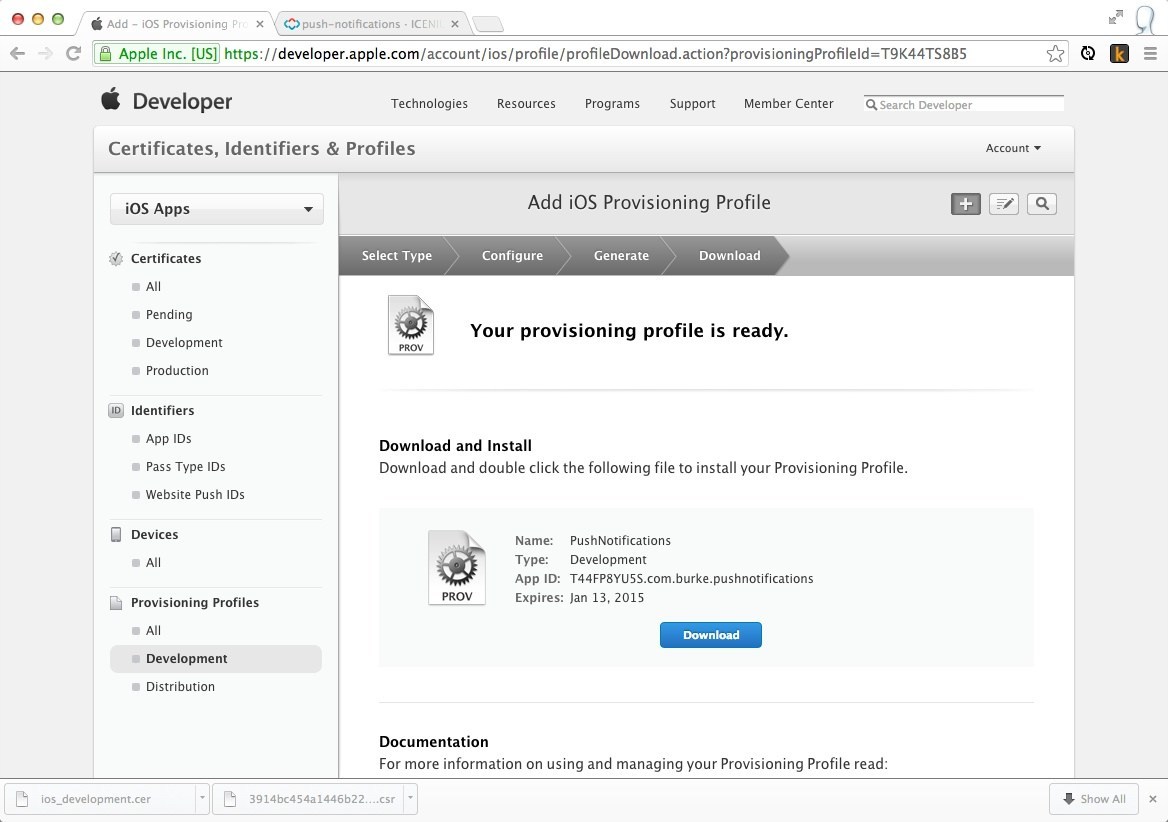Click the Apple Developer logo
The image size is (1168, 822).
click(x=166, y=101)
